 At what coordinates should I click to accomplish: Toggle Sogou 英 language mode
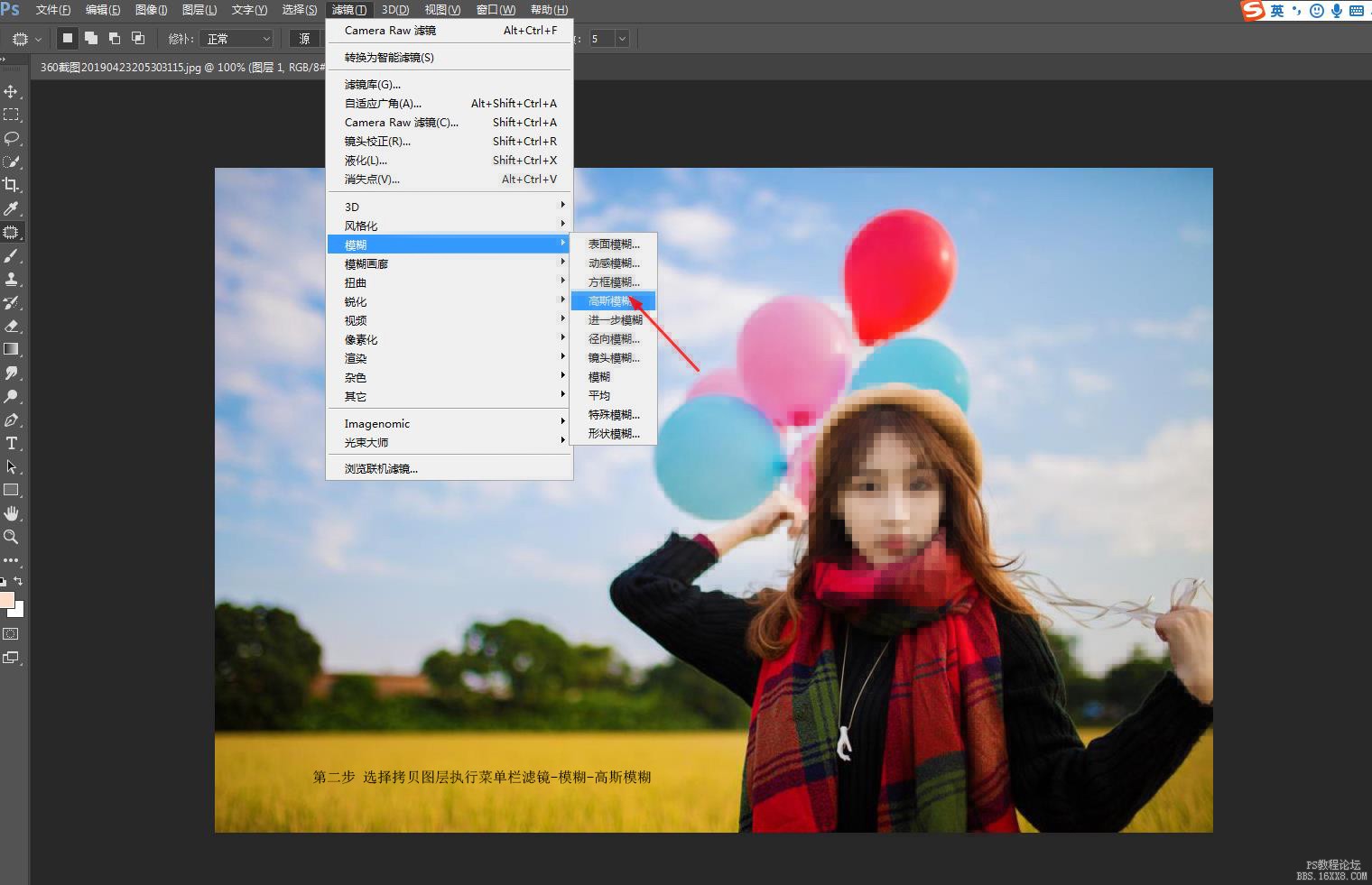point(1277,11)
